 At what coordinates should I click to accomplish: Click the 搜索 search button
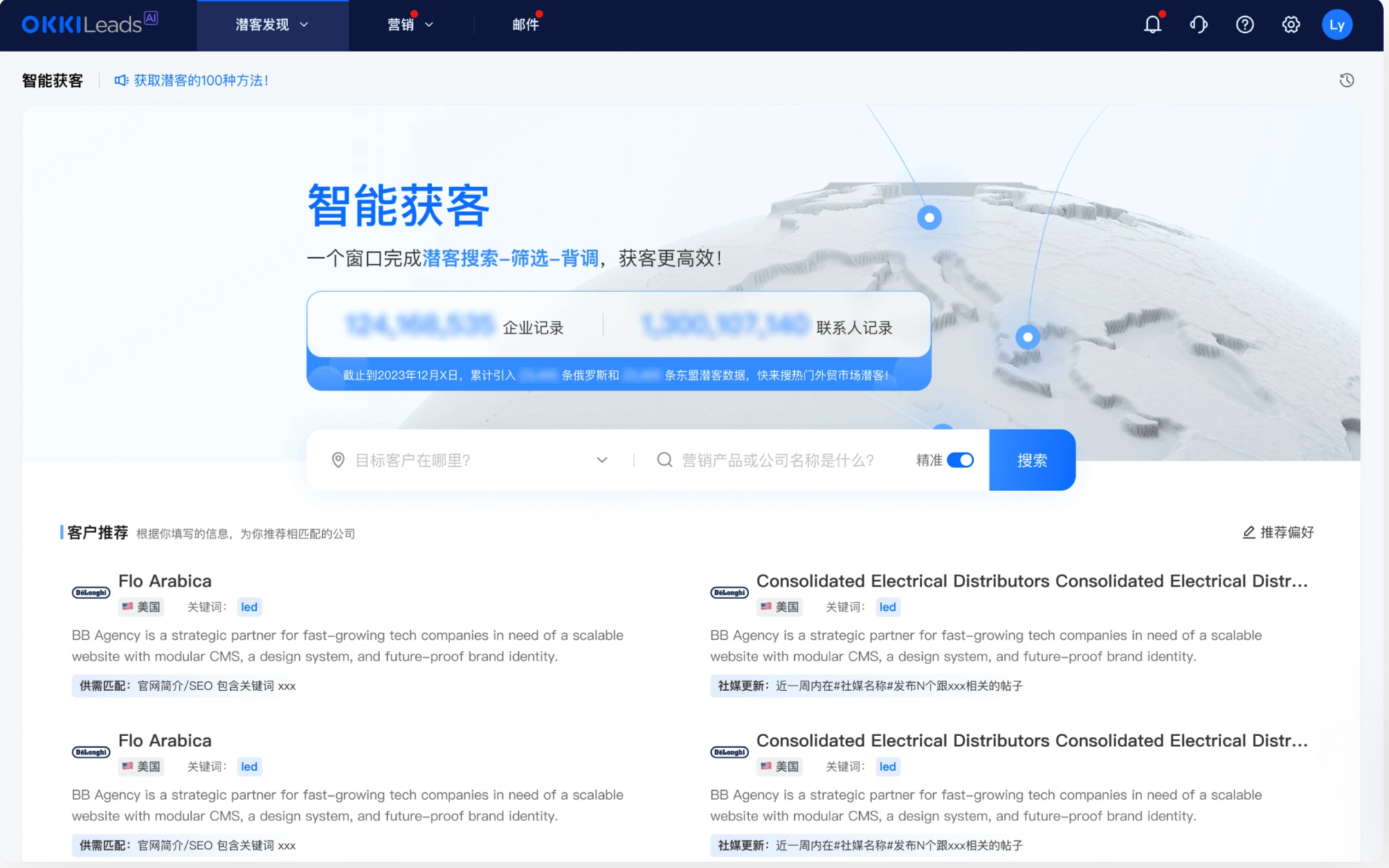pos(1031,460)
